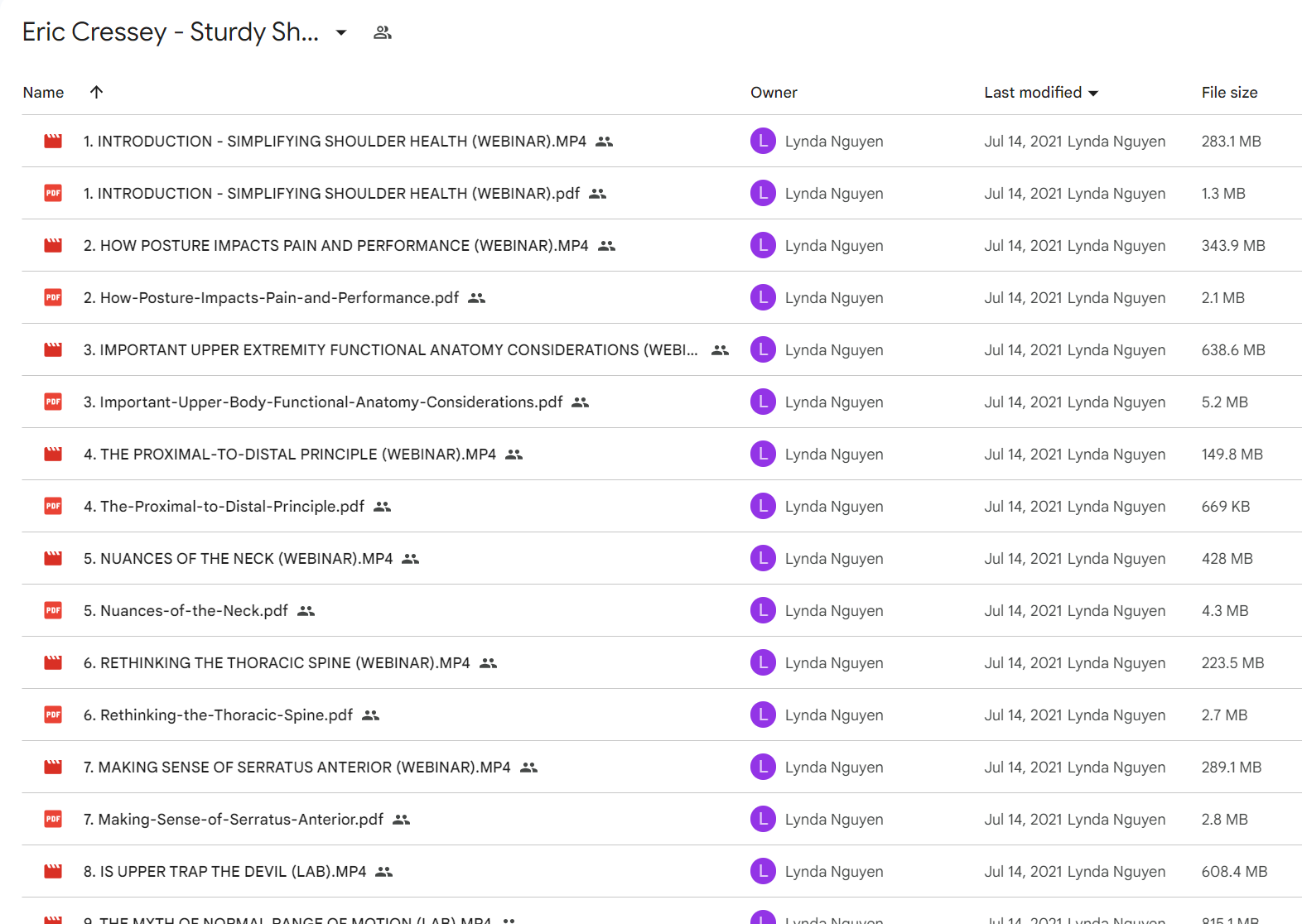Select 5. Nuances-of-the-Neck.pdf

(186, 611)
